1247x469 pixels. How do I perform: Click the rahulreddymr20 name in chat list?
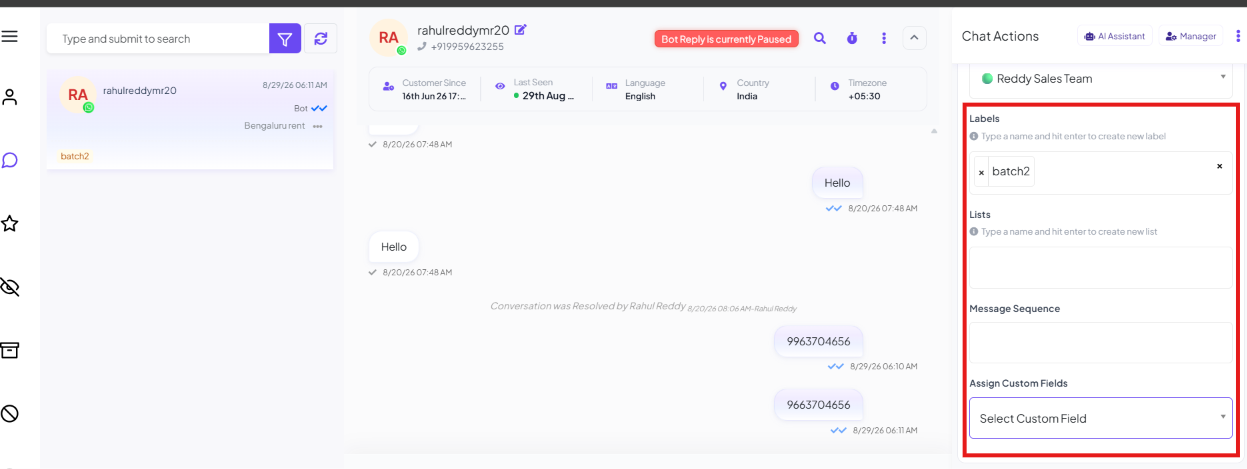point(140,90)
